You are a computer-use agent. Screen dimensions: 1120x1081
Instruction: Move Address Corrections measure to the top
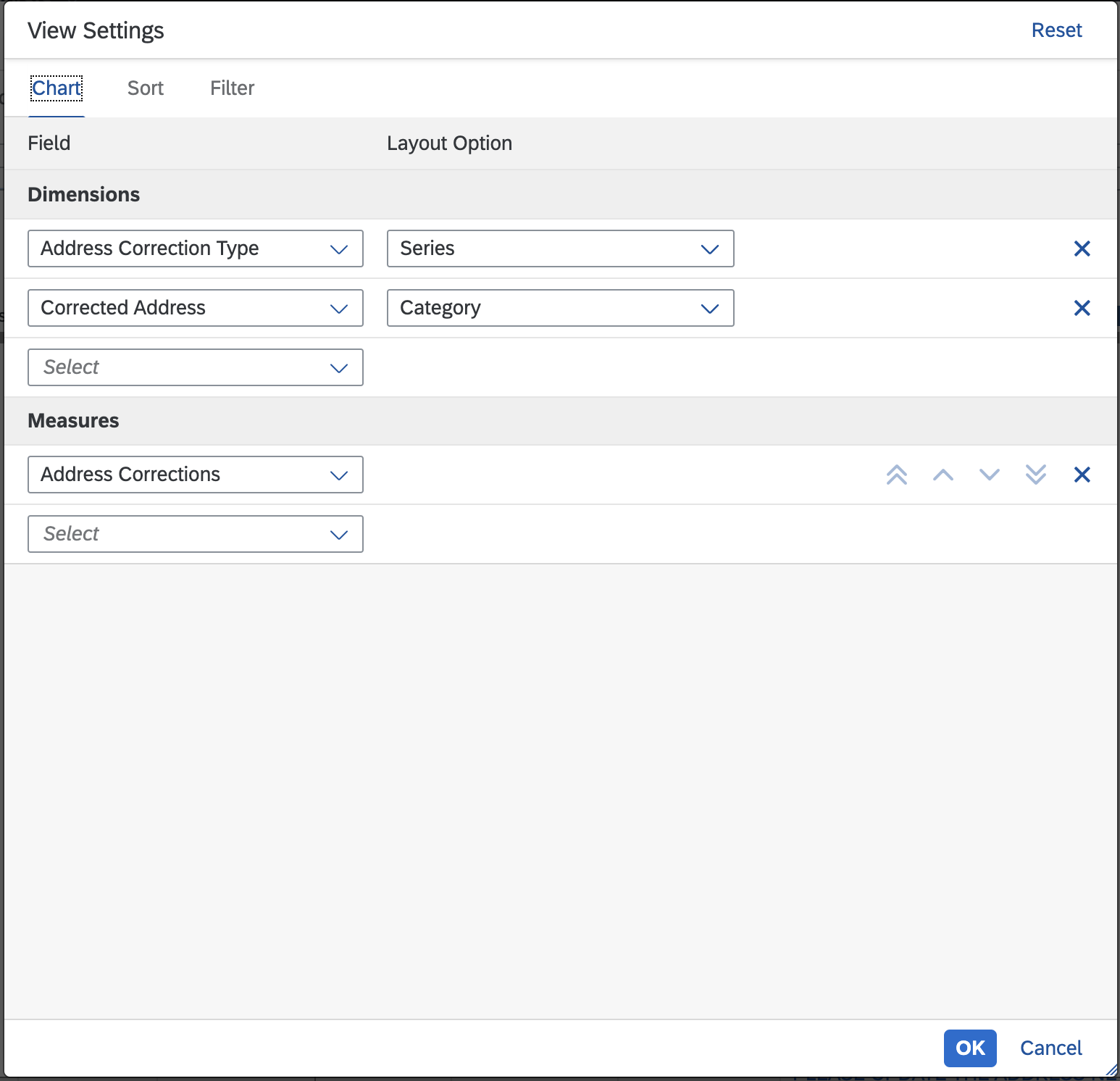896,475
